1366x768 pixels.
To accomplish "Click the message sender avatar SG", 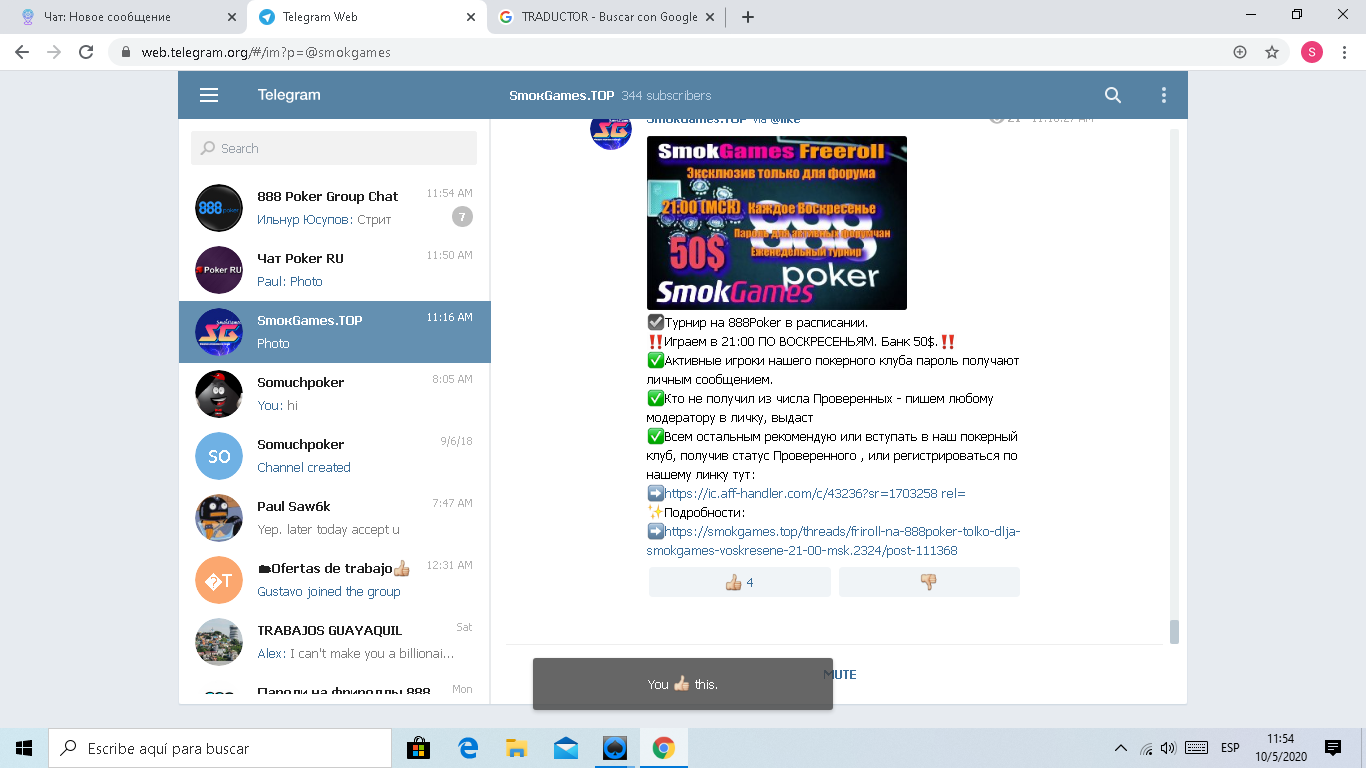I will (611, 130).
